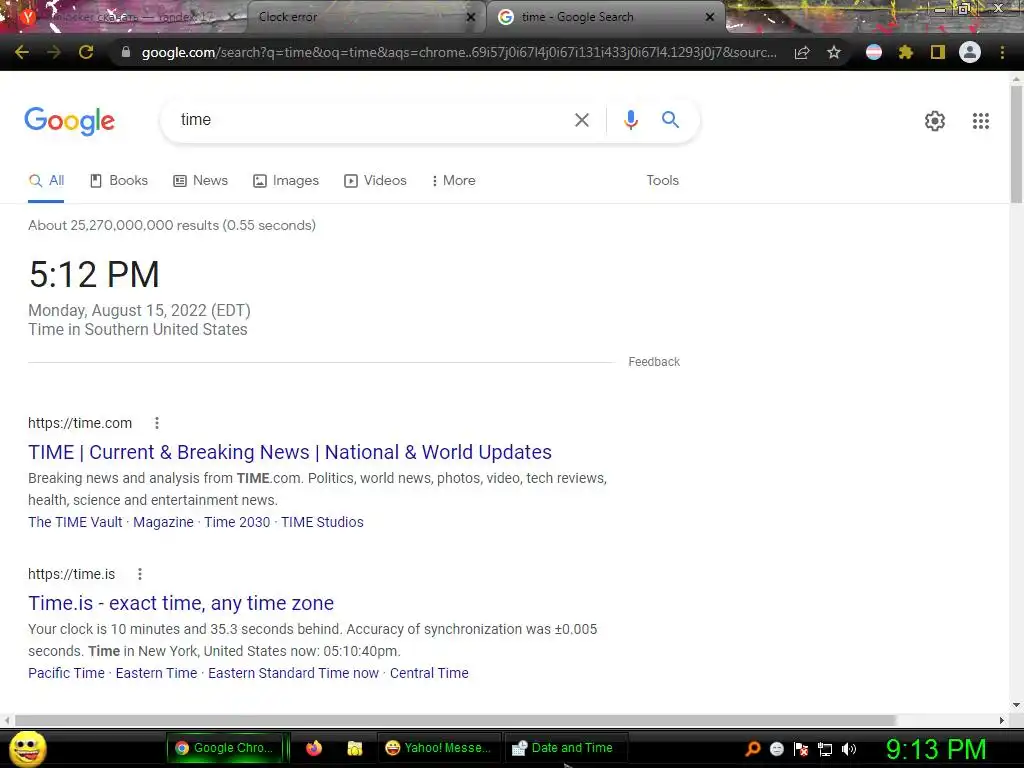Open the folder icon in the taskbar
The width and height of the screenshot is (1024, 768).
[x=355, y=748]
